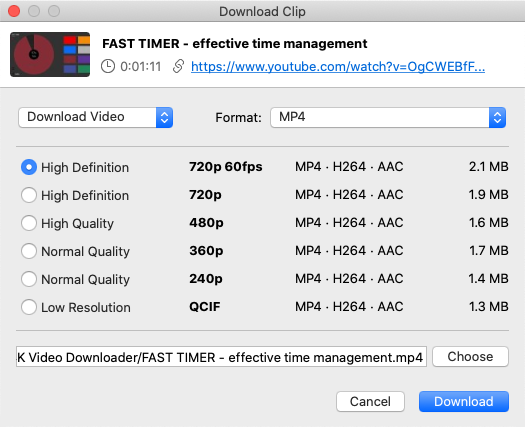The width and height of the screenshot is (525, 427).
Task: Click the save path input field
Action: click(221, 357)
